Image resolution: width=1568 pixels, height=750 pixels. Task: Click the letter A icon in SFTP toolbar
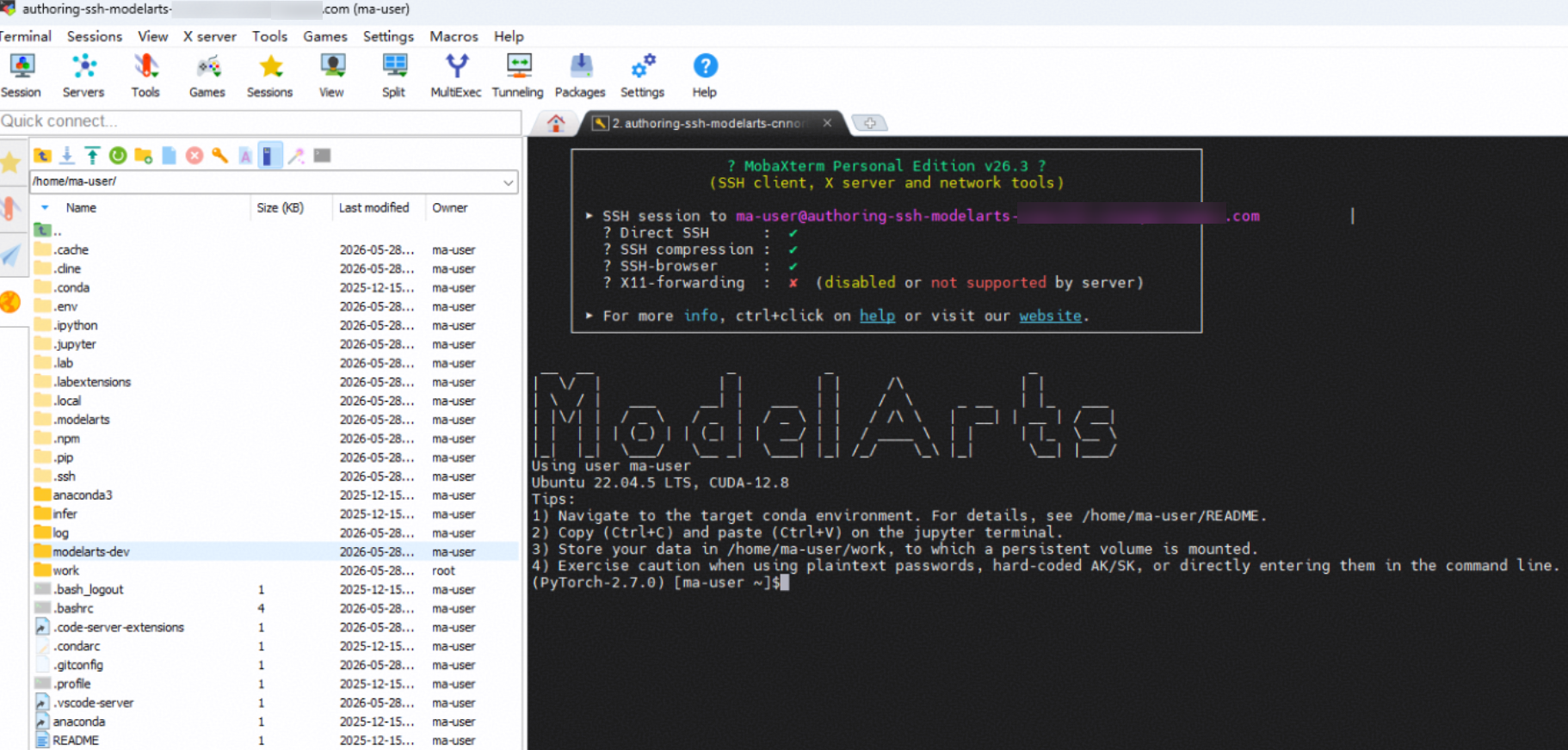pyautogui.click(x=245, y=156)
